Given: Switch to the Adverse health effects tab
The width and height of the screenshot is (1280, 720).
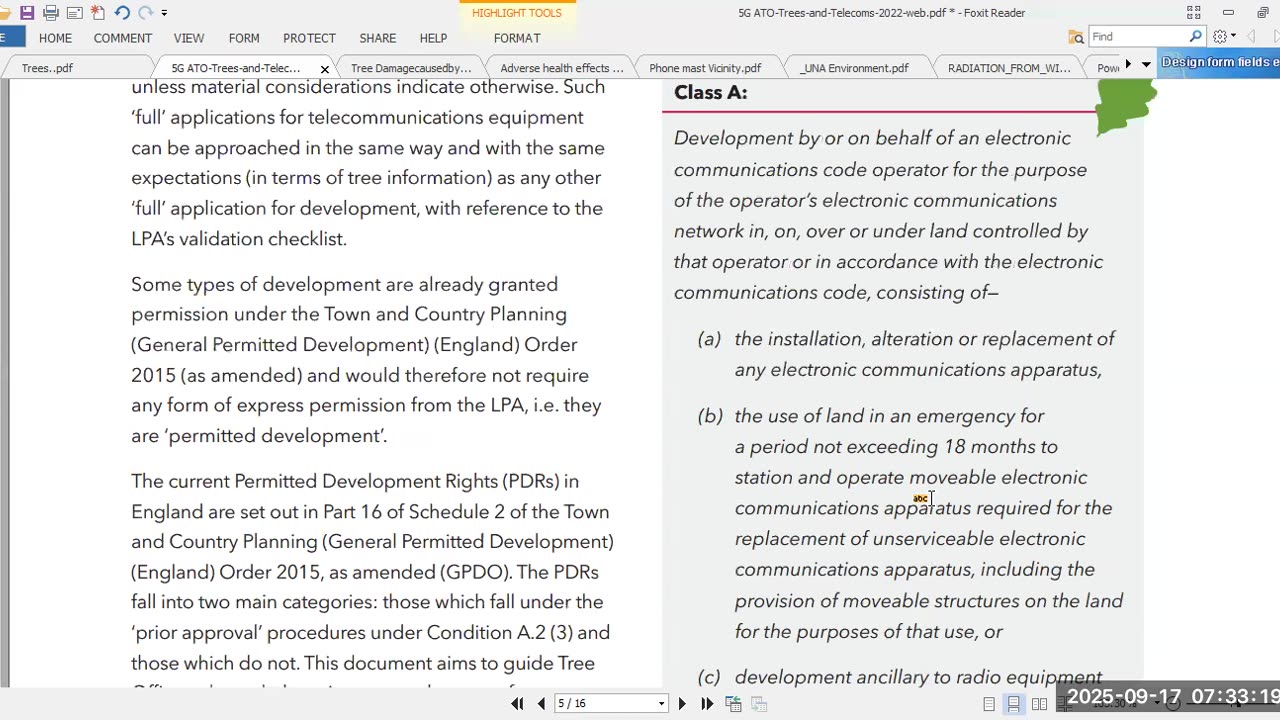Looking at the screenshot, I should 561,68.
